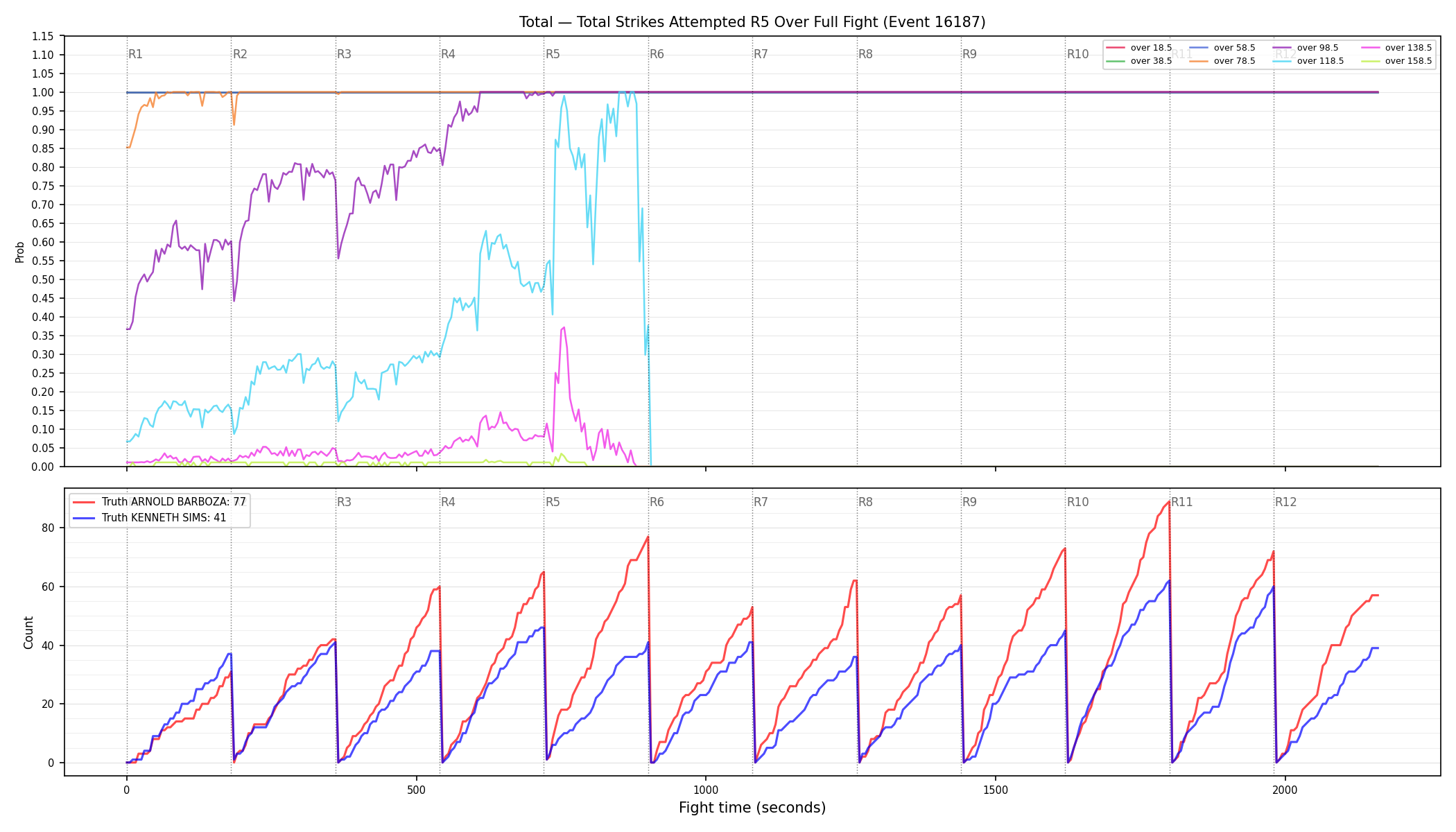Click the 'Prob' y-axis label
Viewport: 1456px width, 832px height.
point(20,252)
